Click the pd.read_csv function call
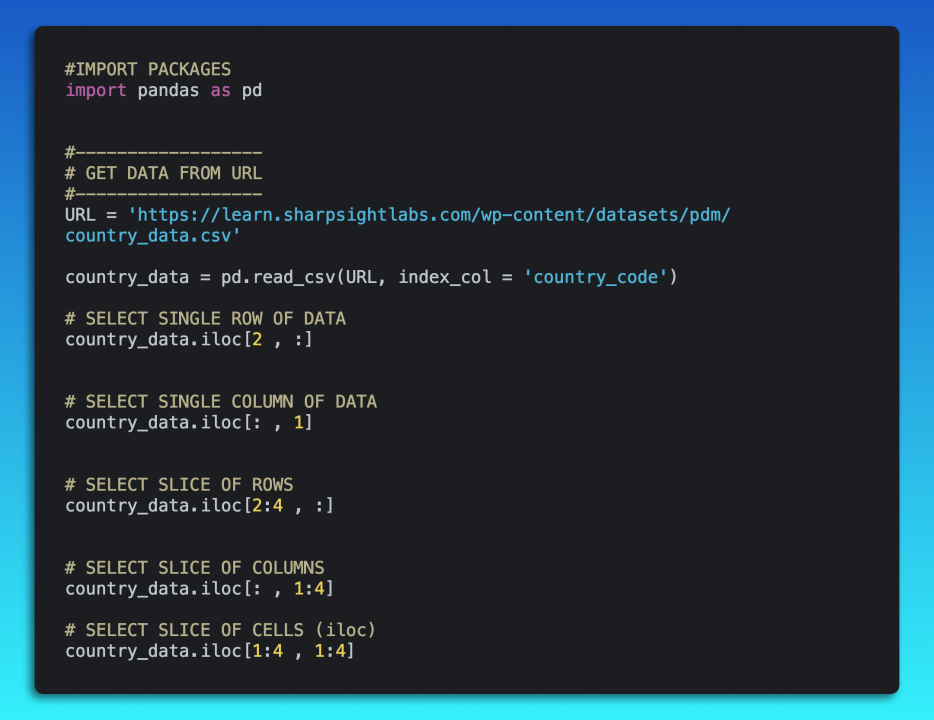934x720 pixels. tap(283, 277)
